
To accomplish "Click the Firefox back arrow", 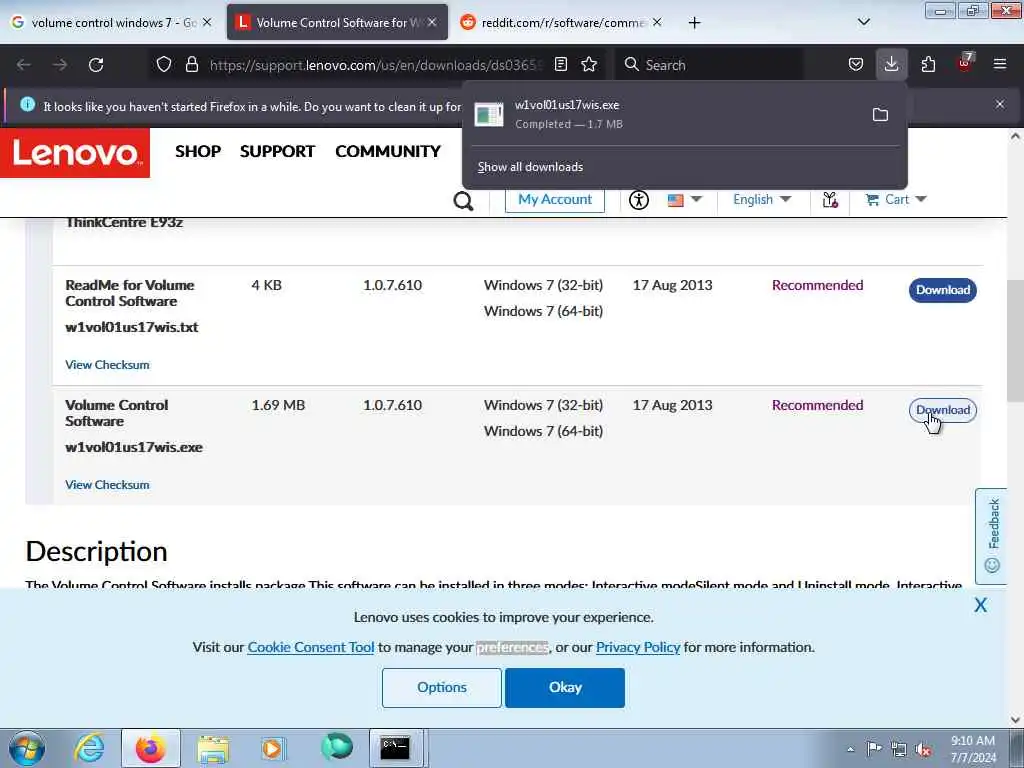I will (x=24, y=65).
